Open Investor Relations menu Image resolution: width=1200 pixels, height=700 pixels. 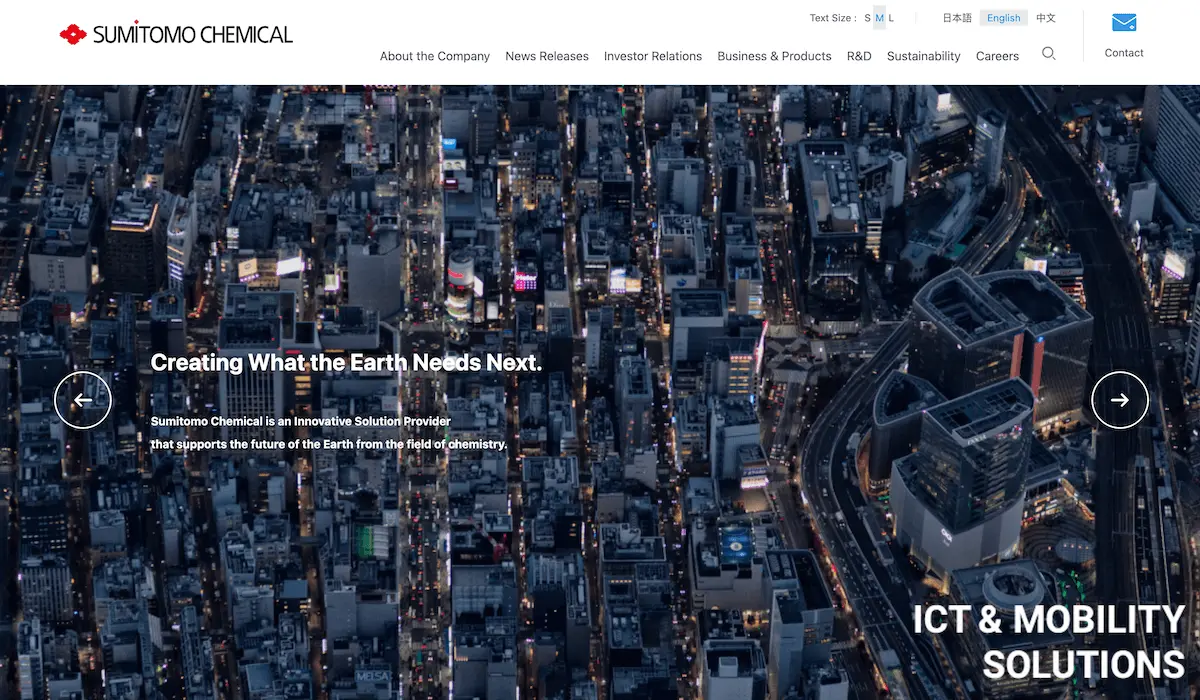653,56
